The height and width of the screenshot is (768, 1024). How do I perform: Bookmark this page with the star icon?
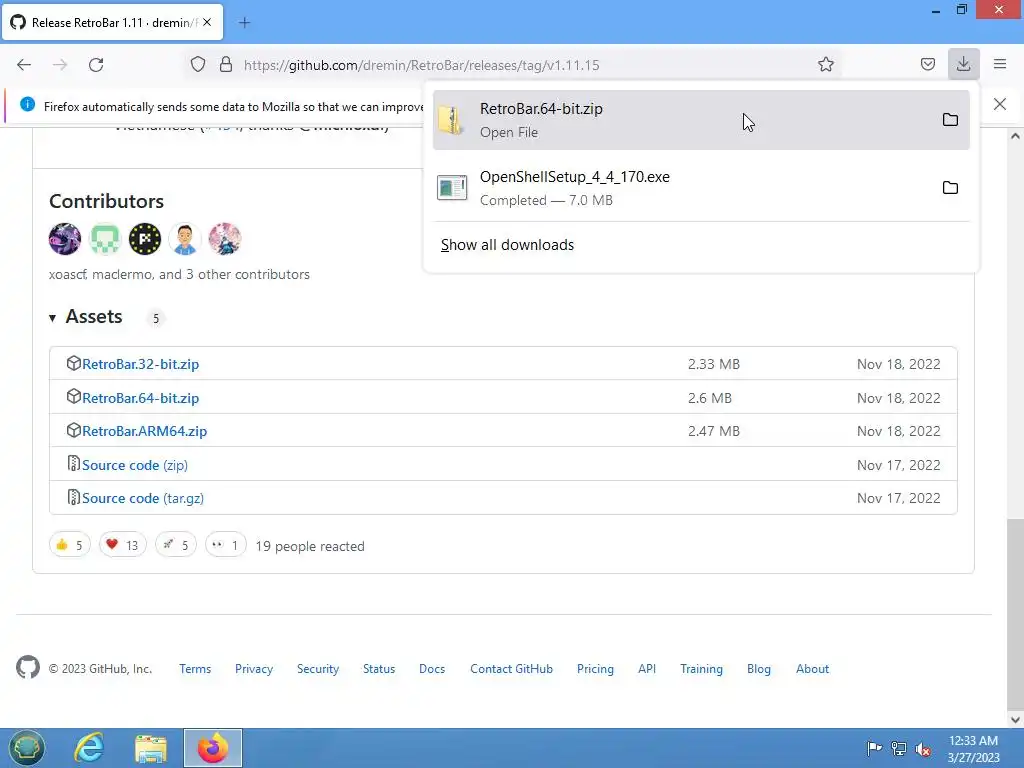tap(825, 65)
